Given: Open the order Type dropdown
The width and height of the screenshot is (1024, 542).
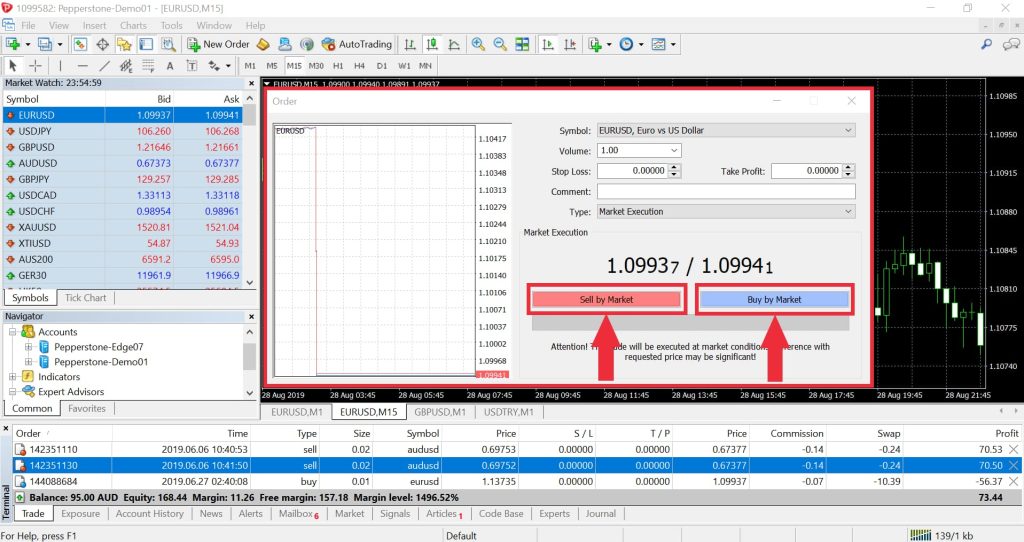Looking at the screenshot, I should pyautogui.click(x=726, y=212).
